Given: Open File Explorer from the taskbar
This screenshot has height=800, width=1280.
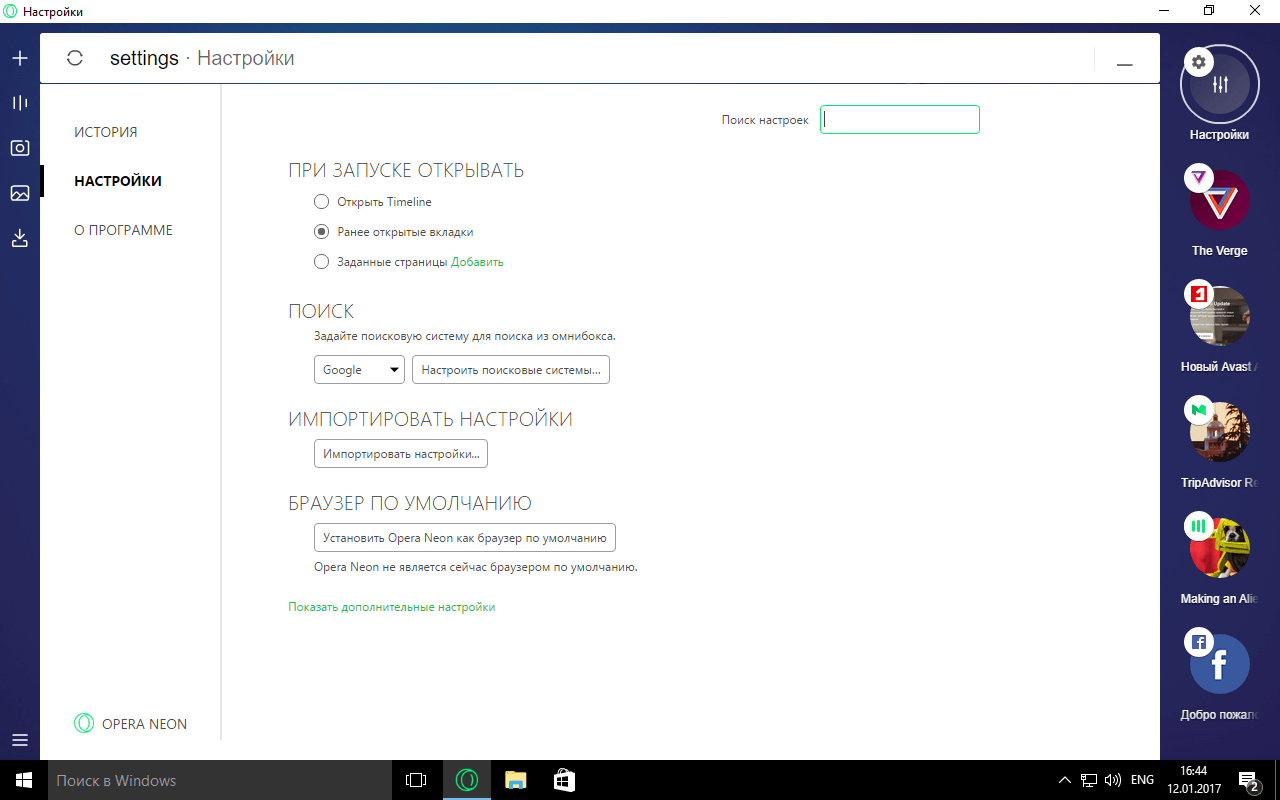Looking at the screenshot, I should pos(515,780).
